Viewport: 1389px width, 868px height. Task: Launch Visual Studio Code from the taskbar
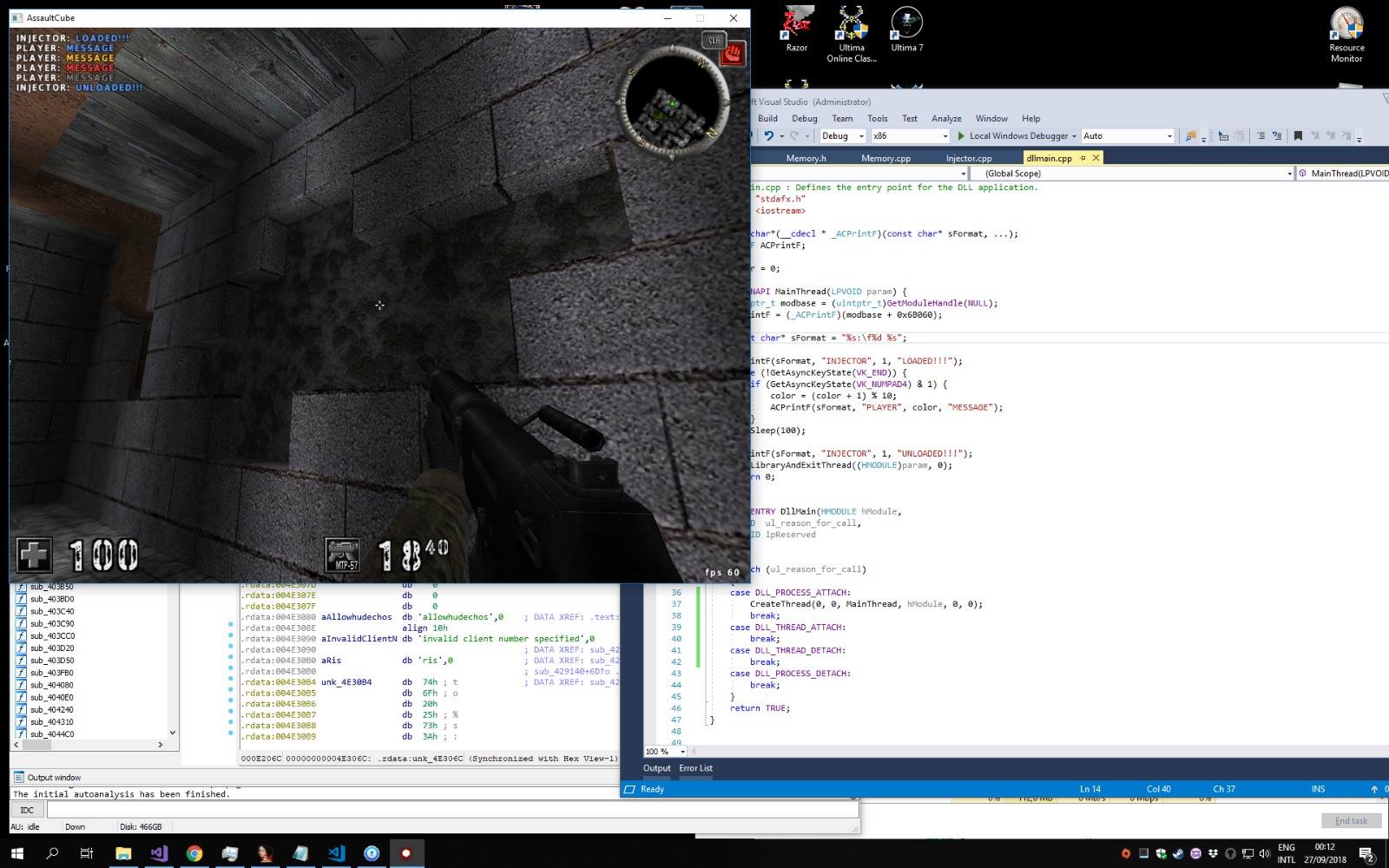click(x=336, y=854)
